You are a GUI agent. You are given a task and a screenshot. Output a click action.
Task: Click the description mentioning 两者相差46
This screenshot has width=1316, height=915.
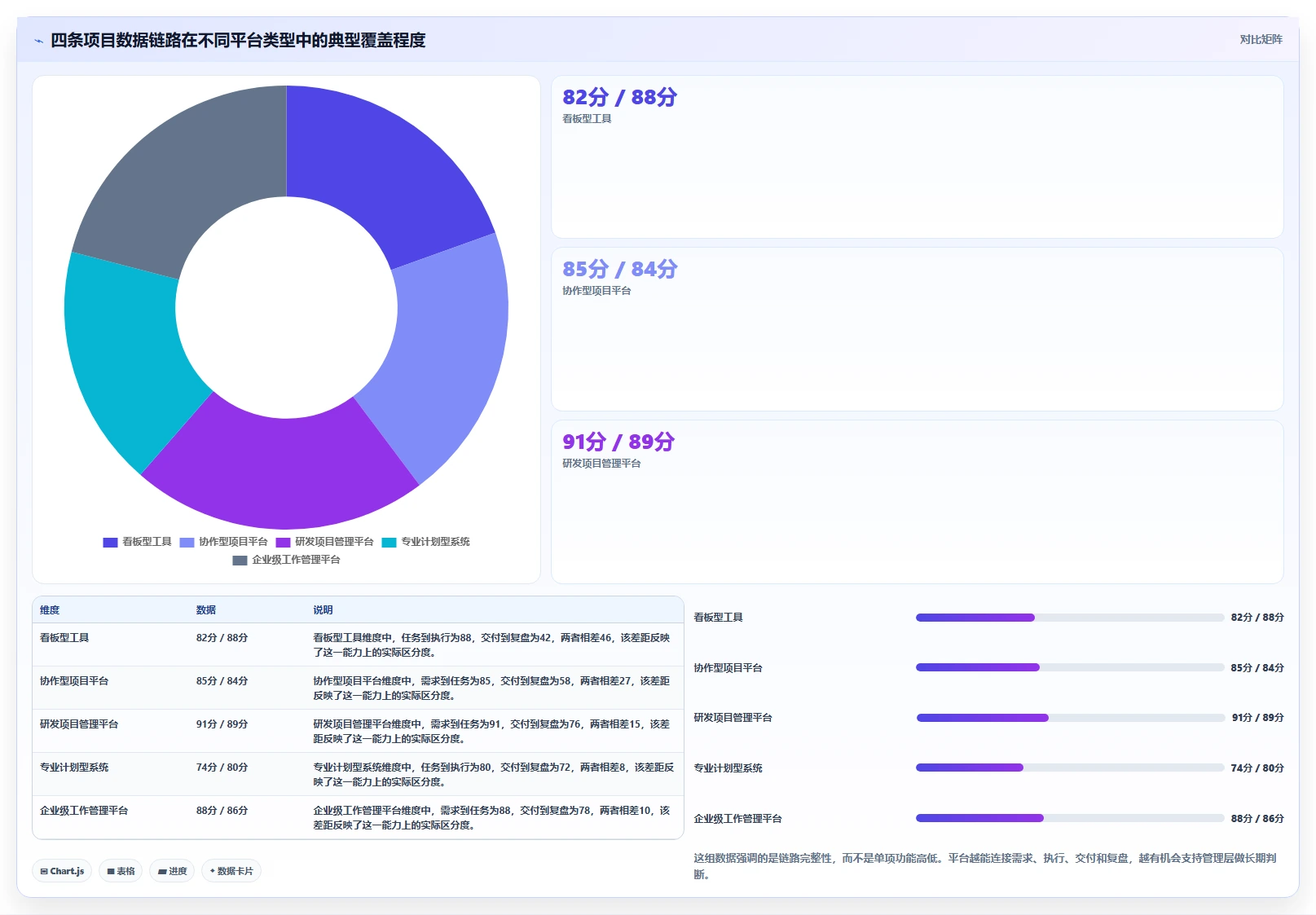coord(492,645)
